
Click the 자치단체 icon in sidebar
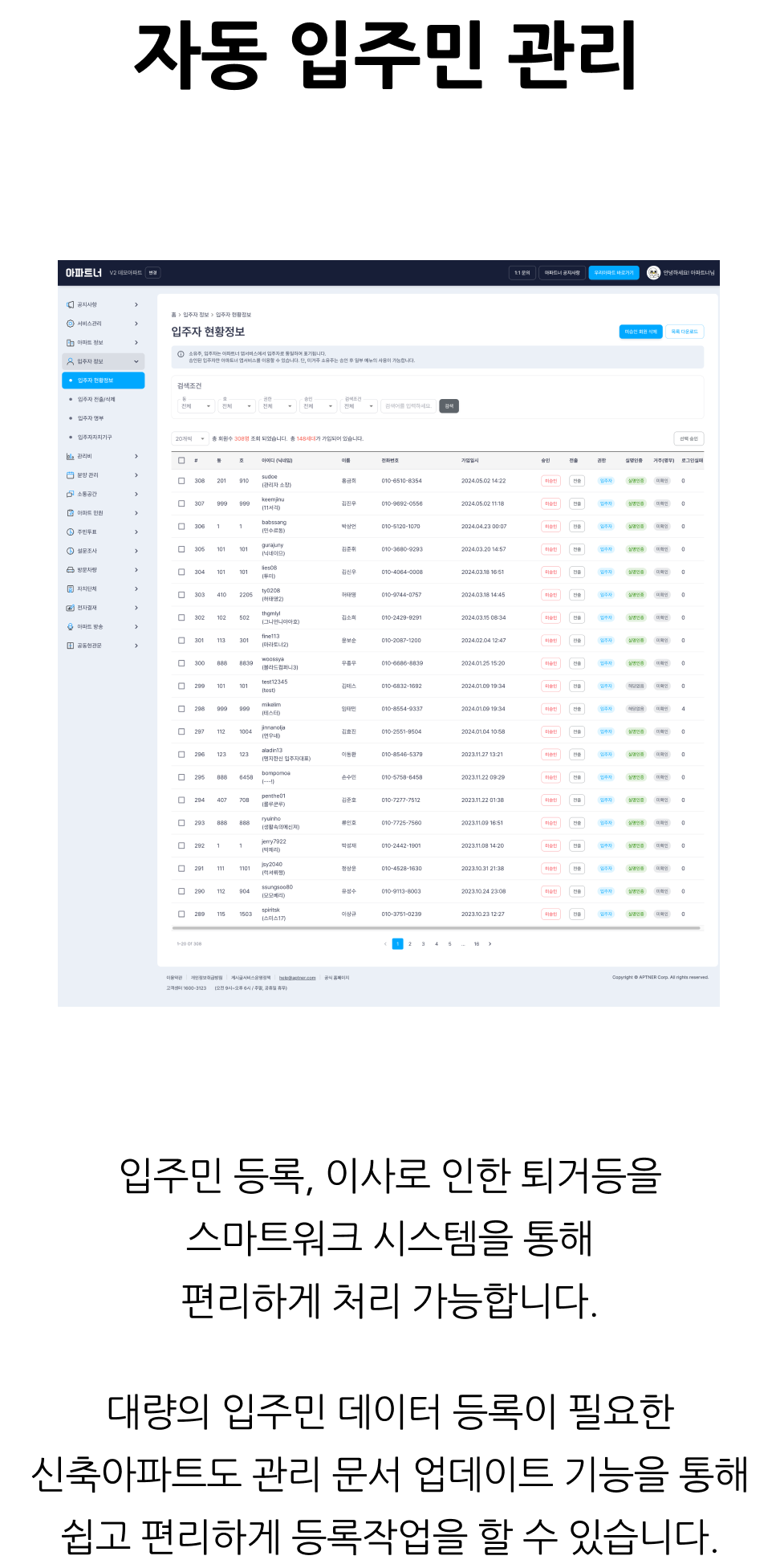tap(71, 589)
